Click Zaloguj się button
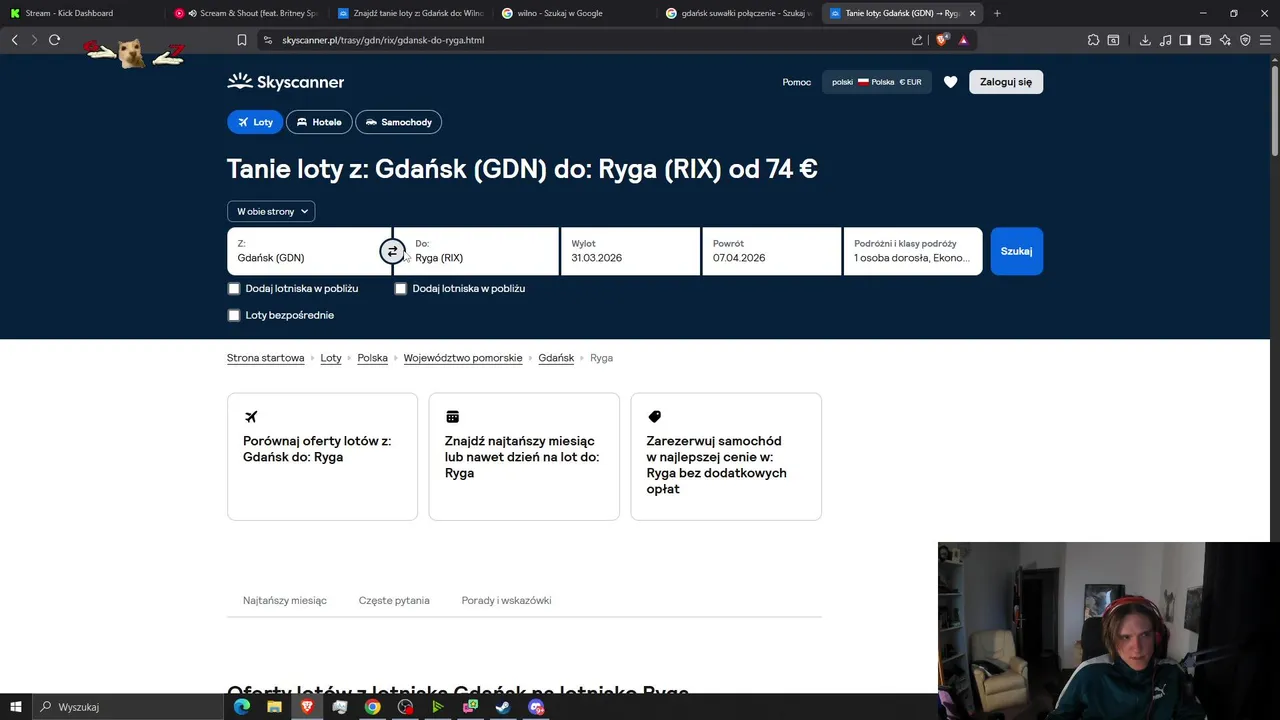1280x720 pixels. coord(1006,82)
